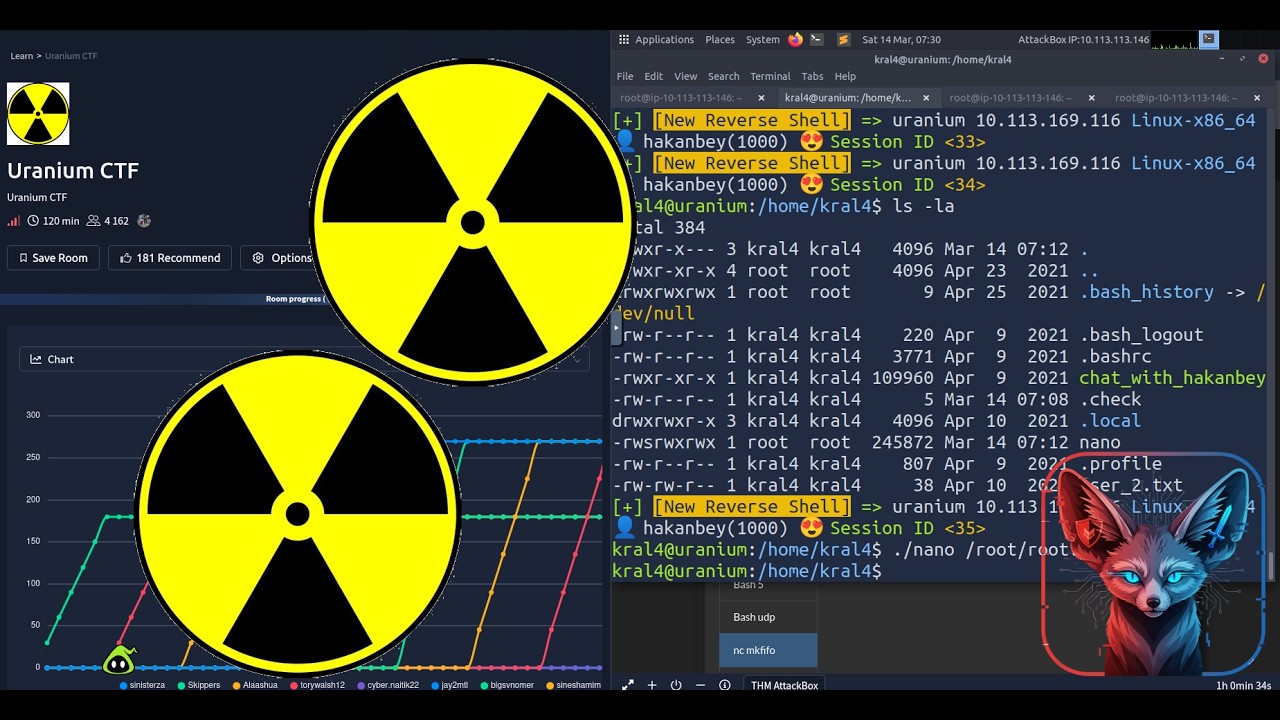
Task: Click the 120 min clock icon
Action: tap(33, 221)
